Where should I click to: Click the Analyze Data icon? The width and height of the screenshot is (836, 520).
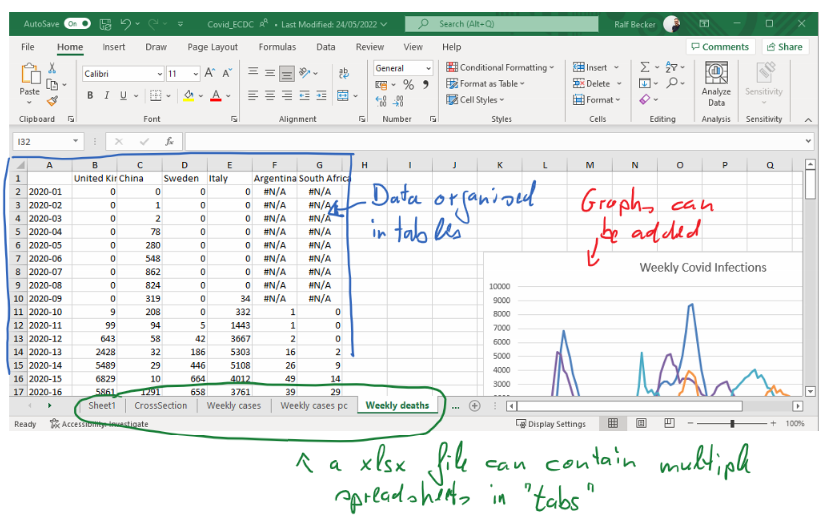click(x=716, y=74)
